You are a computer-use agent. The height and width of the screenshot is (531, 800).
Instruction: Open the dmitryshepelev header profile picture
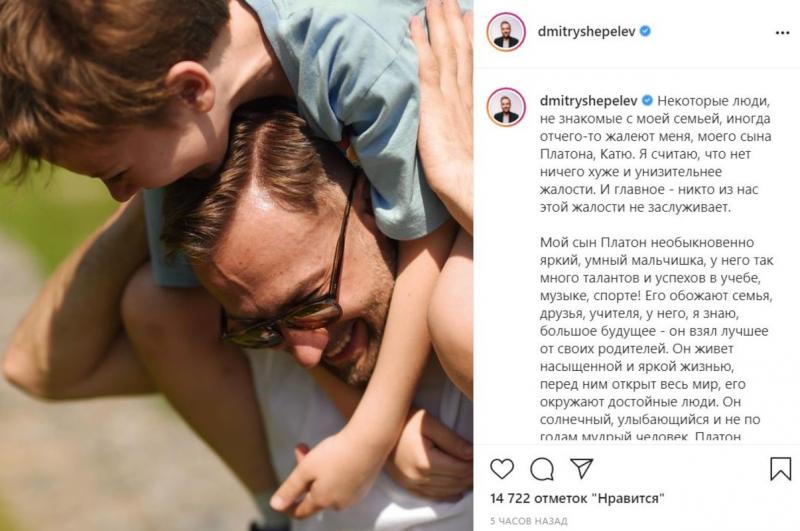click(x=506, y=32)
